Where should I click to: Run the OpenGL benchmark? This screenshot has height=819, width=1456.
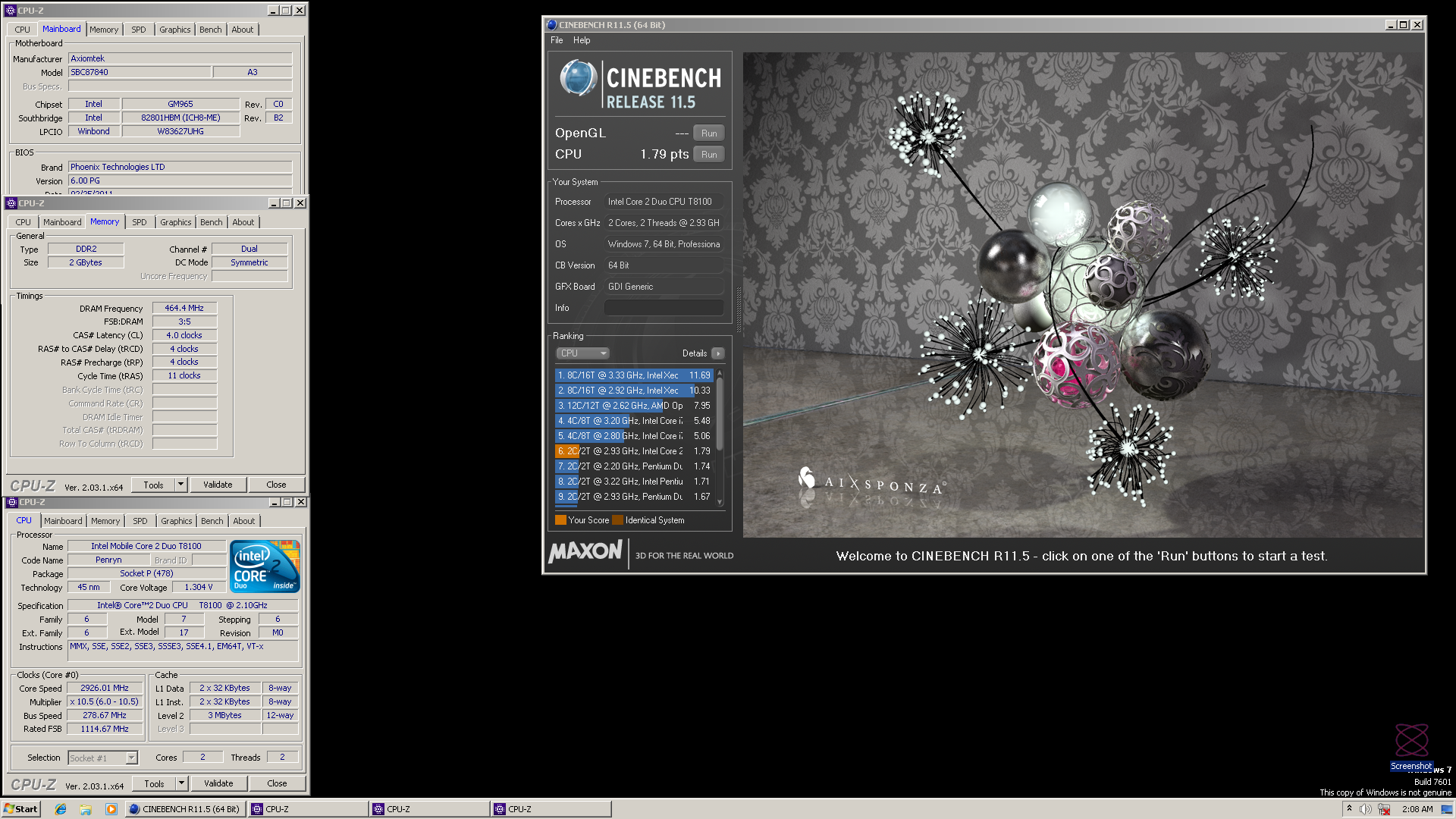coord(709,133)
